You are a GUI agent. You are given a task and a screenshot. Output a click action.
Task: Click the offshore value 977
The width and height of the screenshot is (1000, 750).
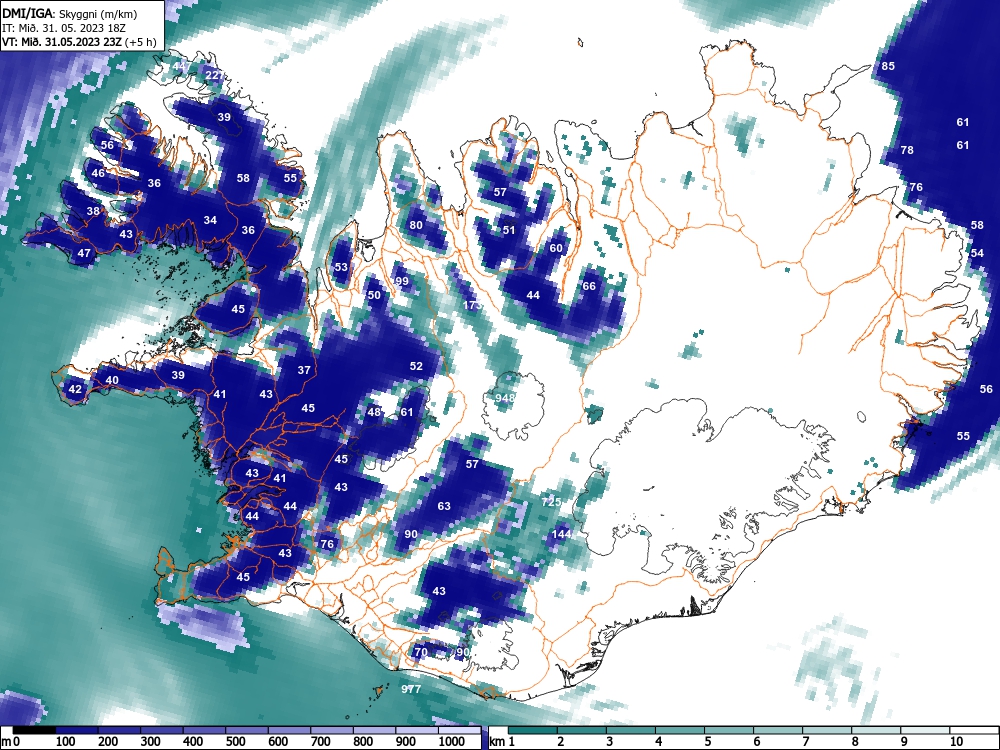coord(411,689)
